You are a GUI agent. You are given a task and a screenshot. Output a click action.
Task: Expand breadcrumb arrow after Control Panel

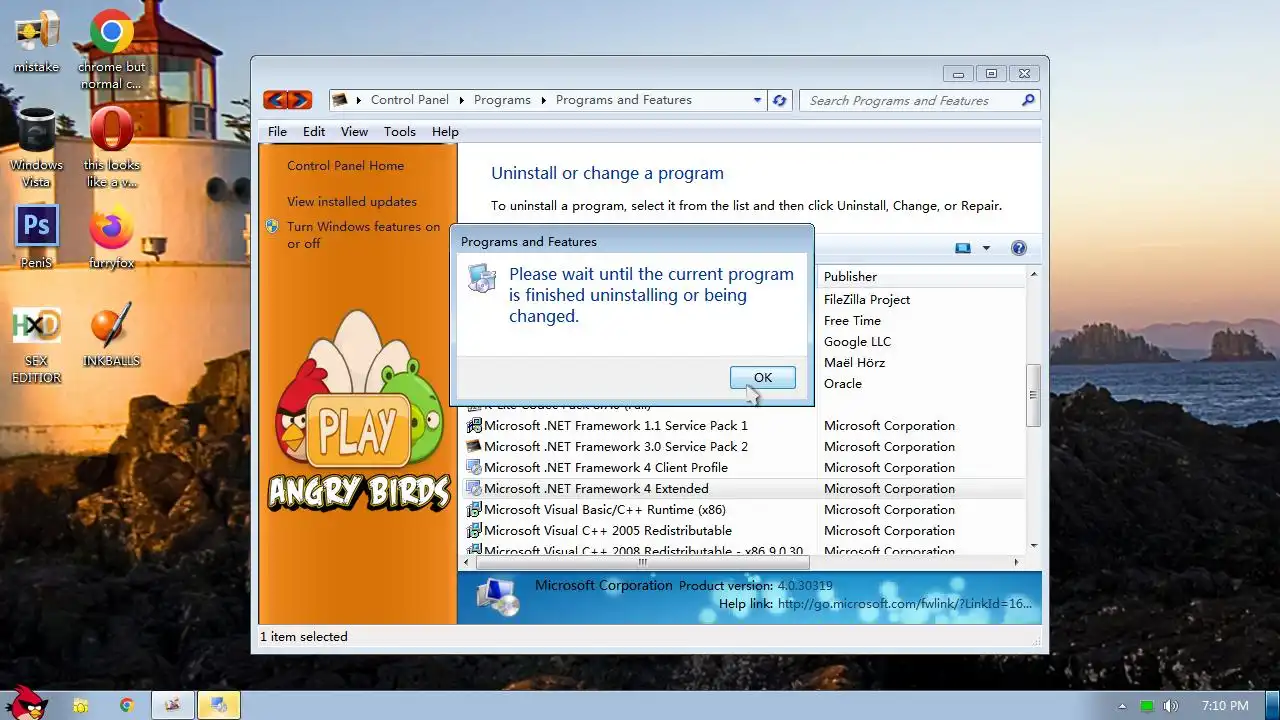[461, 100]
